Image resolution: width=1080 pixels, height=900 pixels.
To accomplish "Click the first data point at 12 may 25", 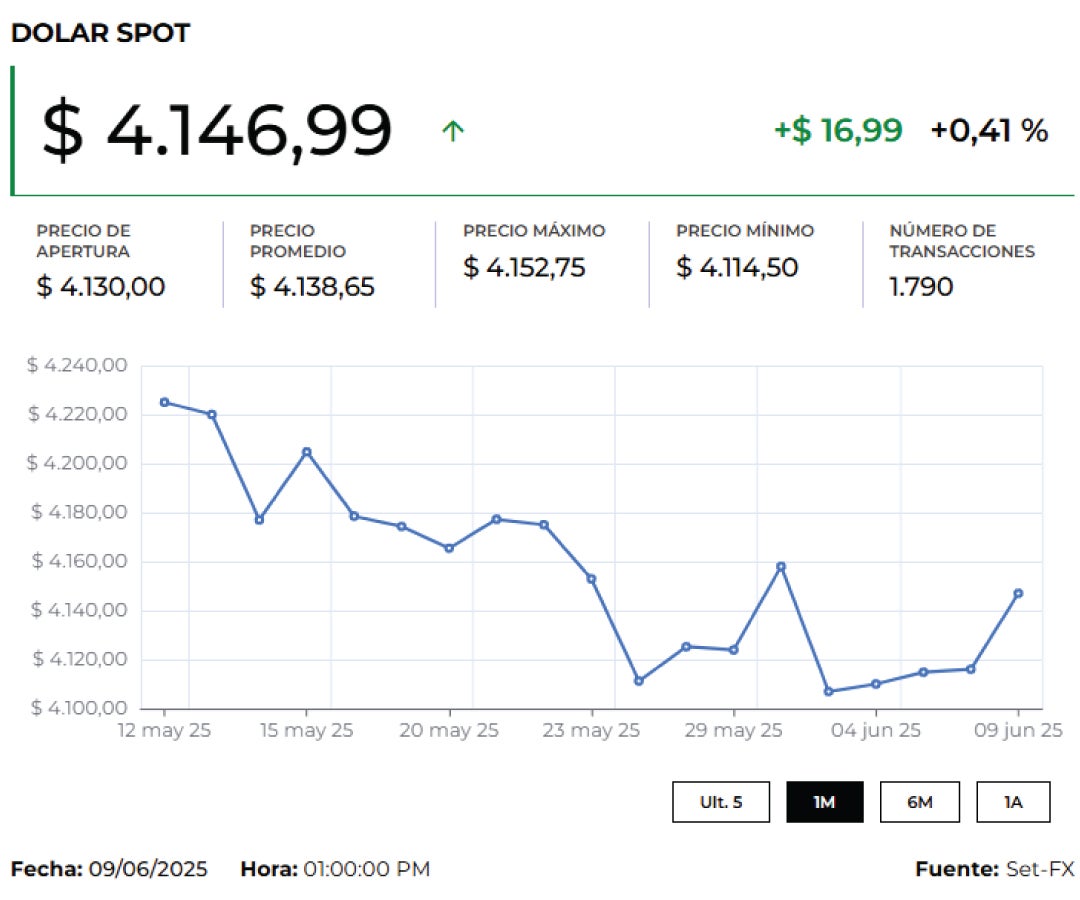I will 165,402.
